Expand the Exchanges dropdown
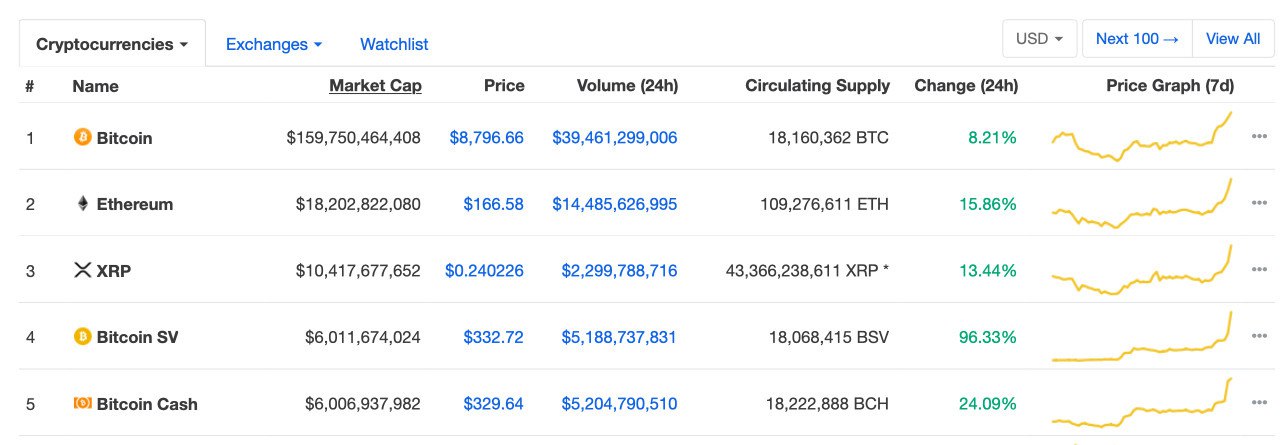 [274, 44]
